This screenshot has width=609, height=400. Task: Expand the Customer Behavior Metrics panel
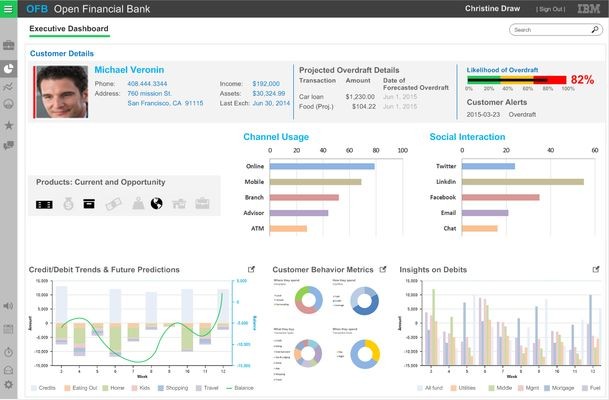coord(379,270)
